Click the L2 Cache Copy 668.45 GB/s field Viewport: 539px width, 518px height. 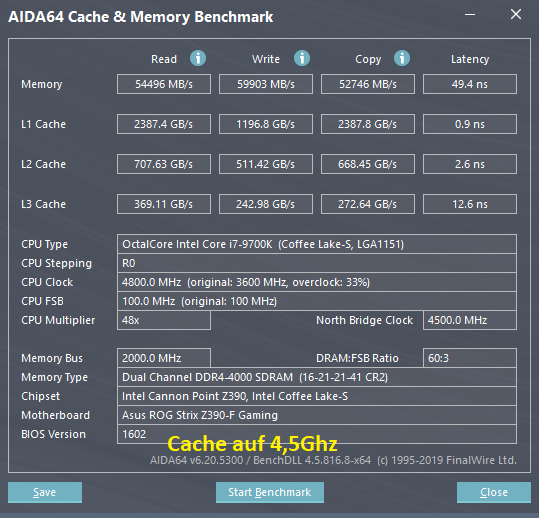tap(368, 164)
